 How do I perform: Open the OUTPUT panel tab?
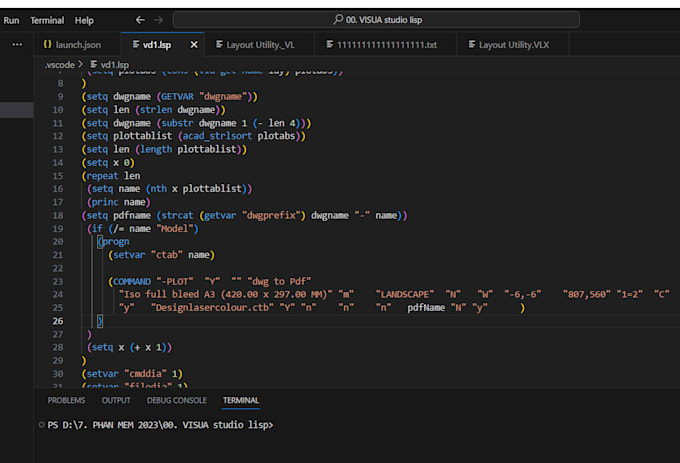(116, 400)
